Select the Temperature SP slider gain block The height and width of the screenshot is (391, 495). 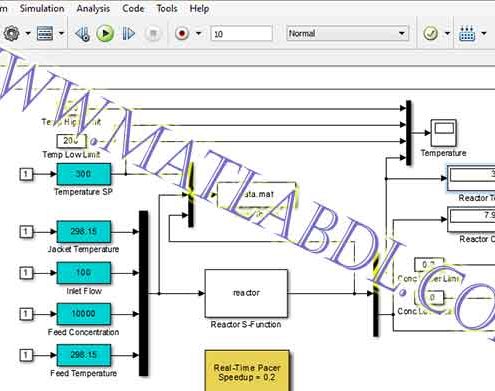tap(84, 174)
